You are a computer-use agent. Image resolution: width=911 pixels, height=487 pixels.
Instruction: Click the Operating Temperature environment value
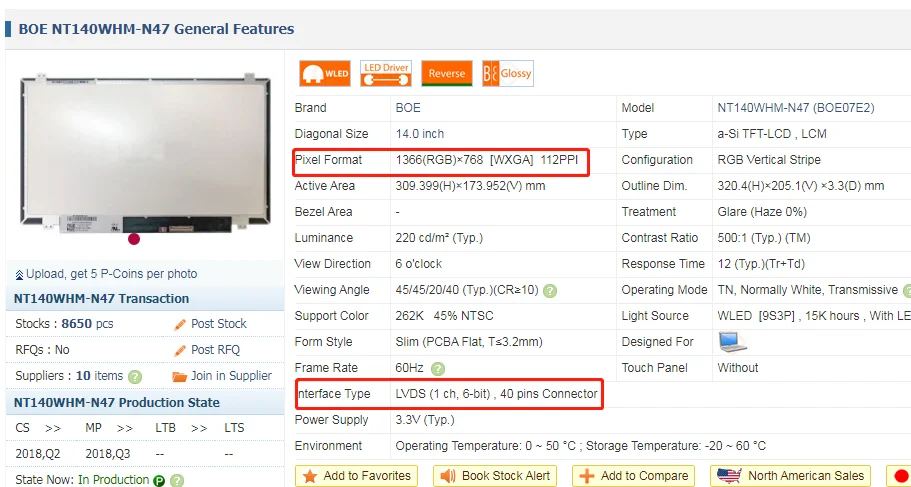coord(580,446)
